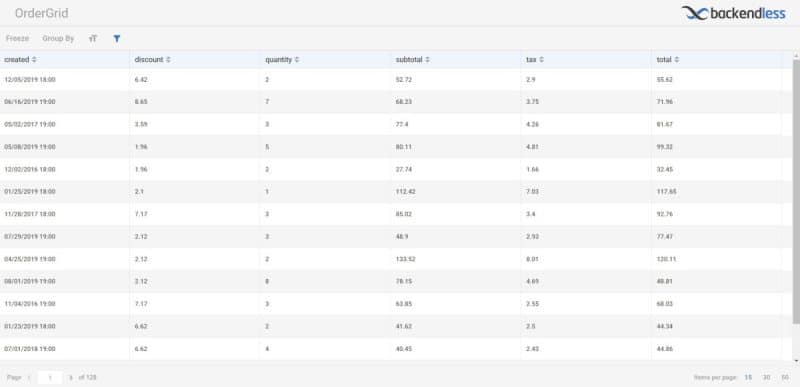This screenshot has height=387, width=800.
Task: Set items per page to 50
Action: [785, 377]
